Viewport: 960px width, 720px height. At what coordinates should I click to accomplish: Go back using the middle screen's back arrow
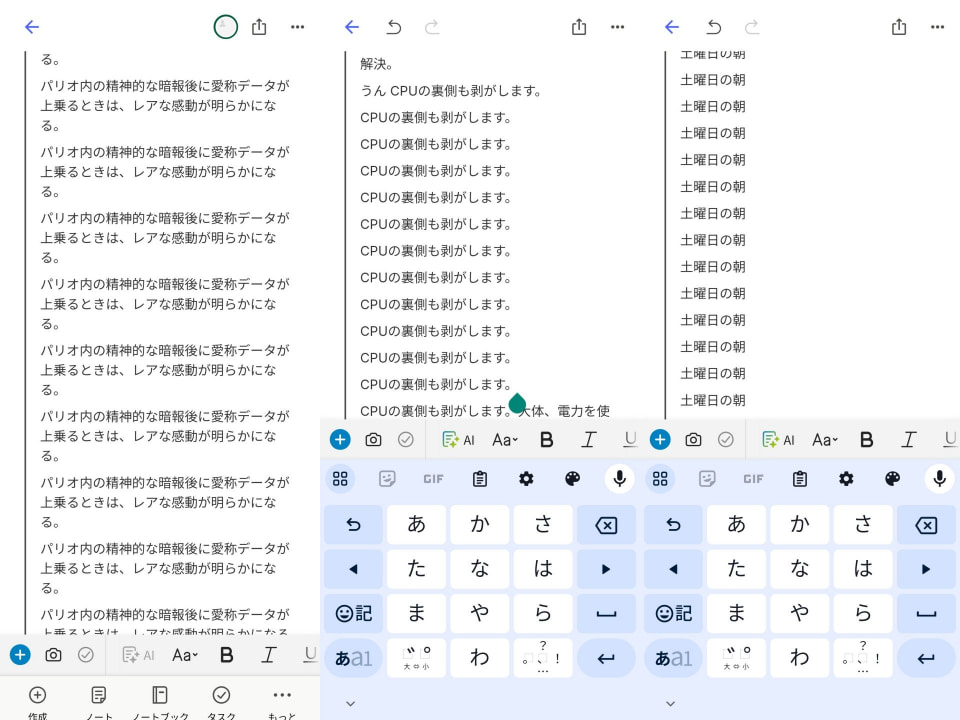coord(352,27)
